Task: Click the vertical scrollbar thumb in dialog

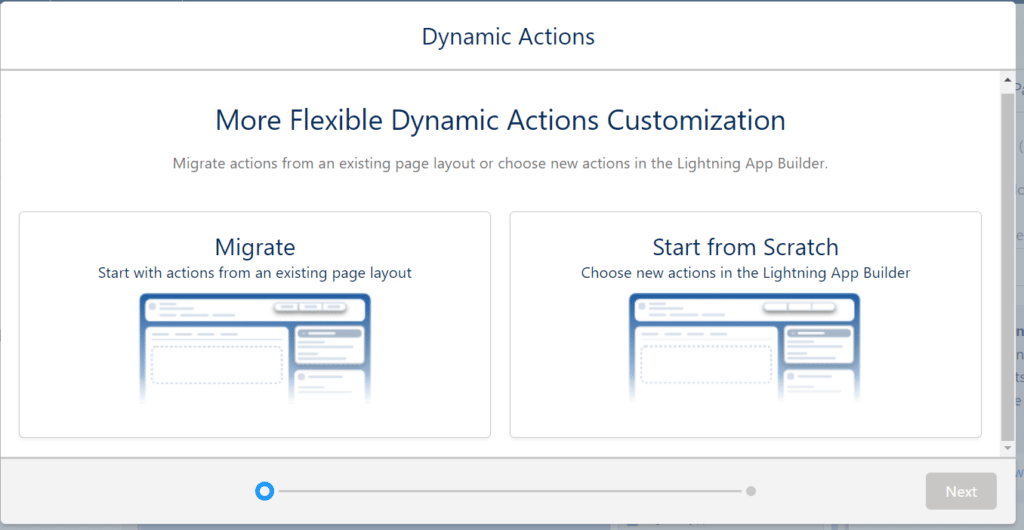Action: click(x=1007, y=260)
